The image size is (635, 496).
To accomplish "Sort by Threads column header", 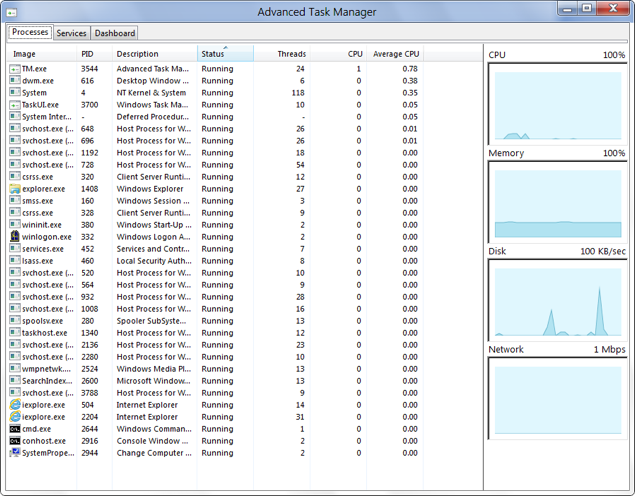I will (x=292, y=54).
